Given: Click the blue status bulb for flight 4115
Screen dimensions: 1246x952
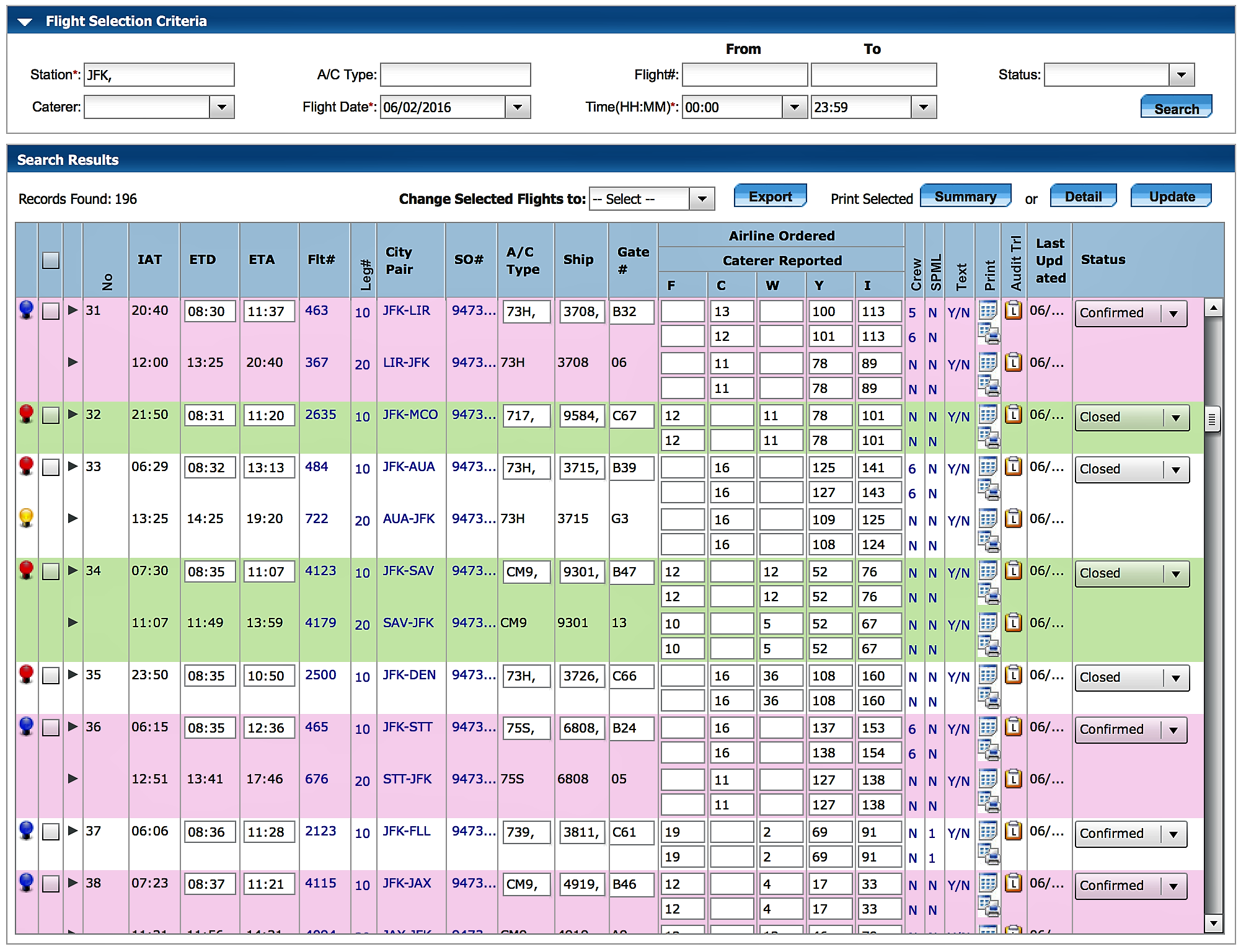Looking at the screenshot, I should (x=26, y=882).
